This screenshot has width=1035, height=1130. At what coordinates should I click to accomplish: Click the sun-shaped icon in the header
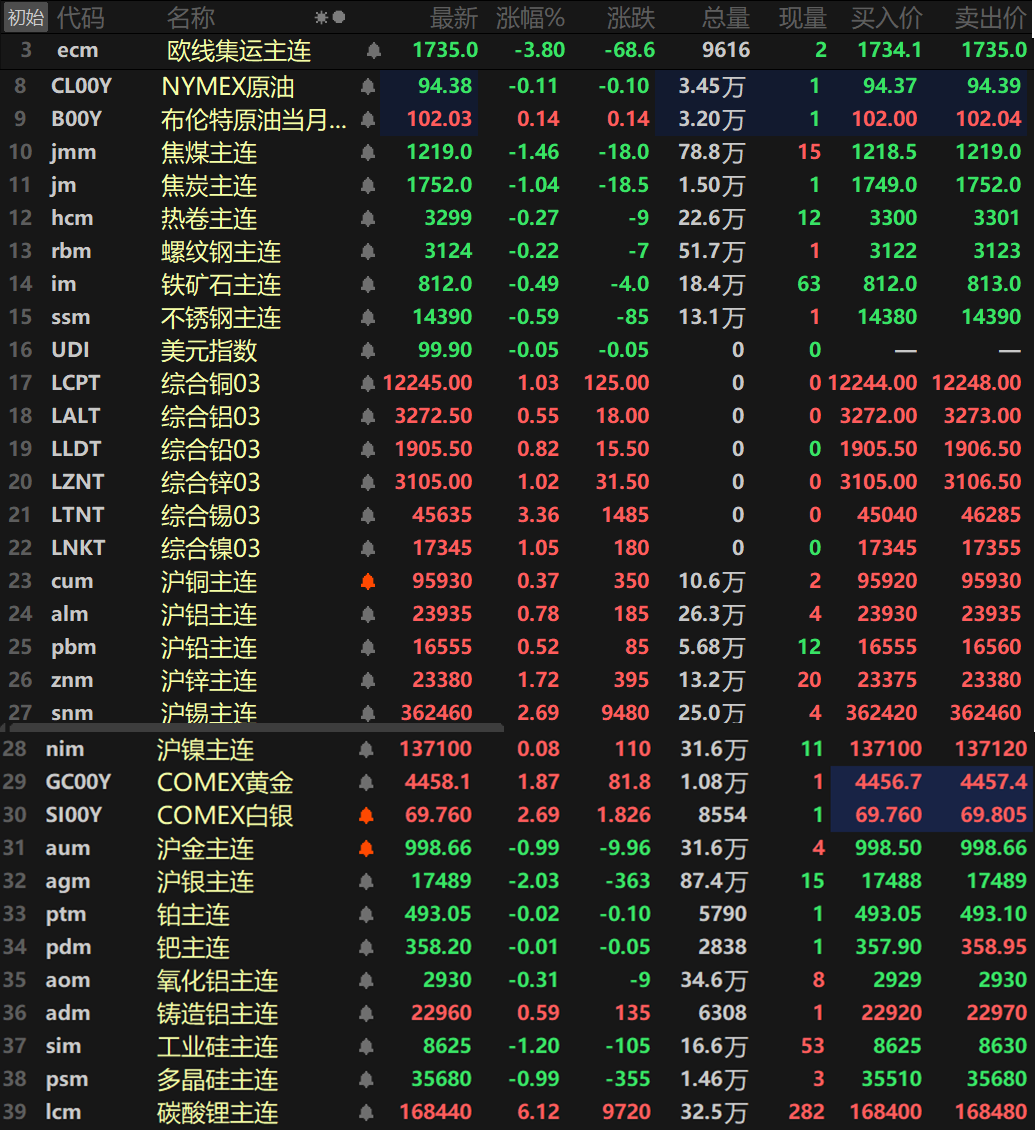pyautogui.click(x=321, y=17)
